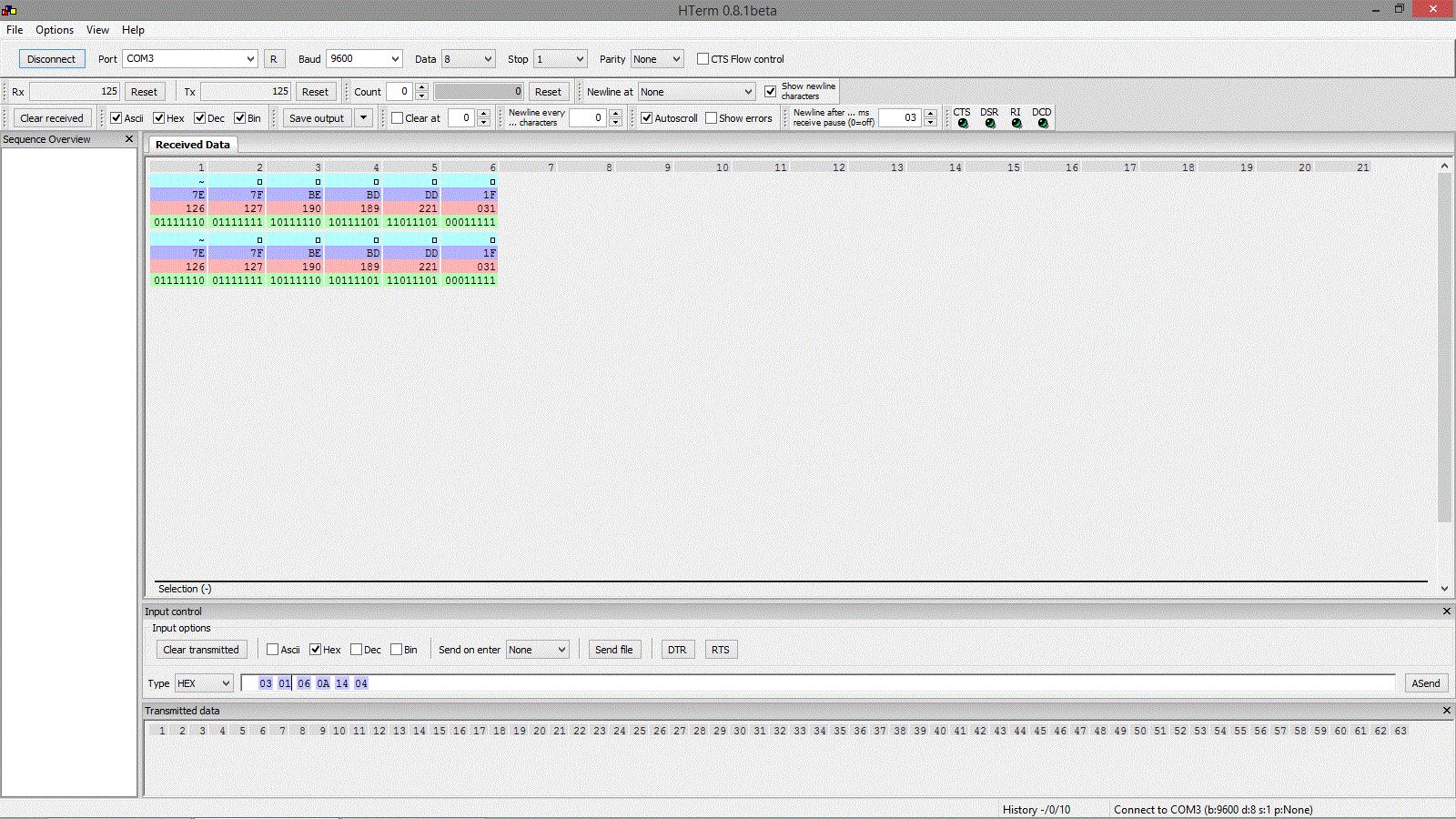
Task: Click the Received Data vertical scrollbar
Action: [1444, 348]
